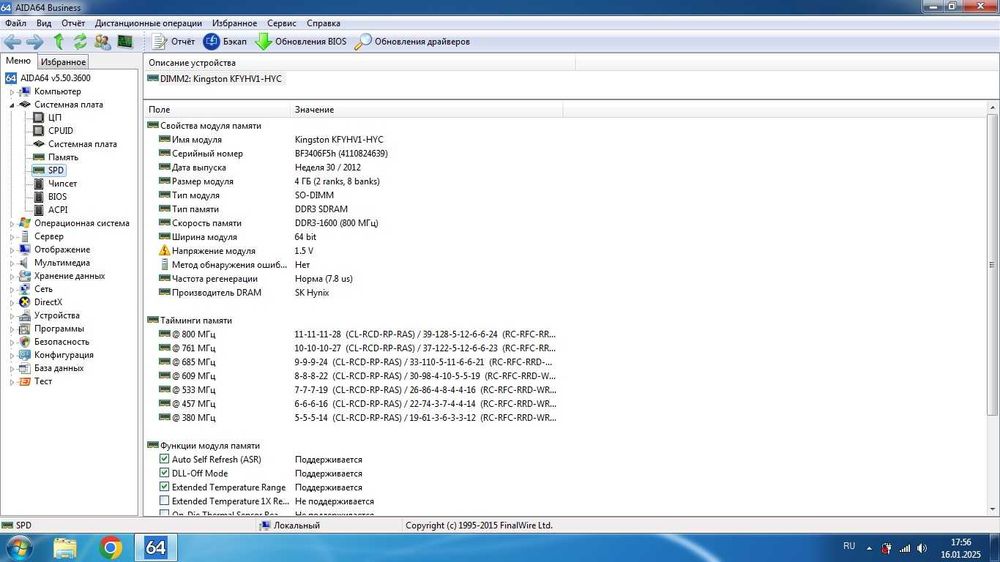Open the Справка menu
Screen dimensions: 1000x562
tap(323, 23)
